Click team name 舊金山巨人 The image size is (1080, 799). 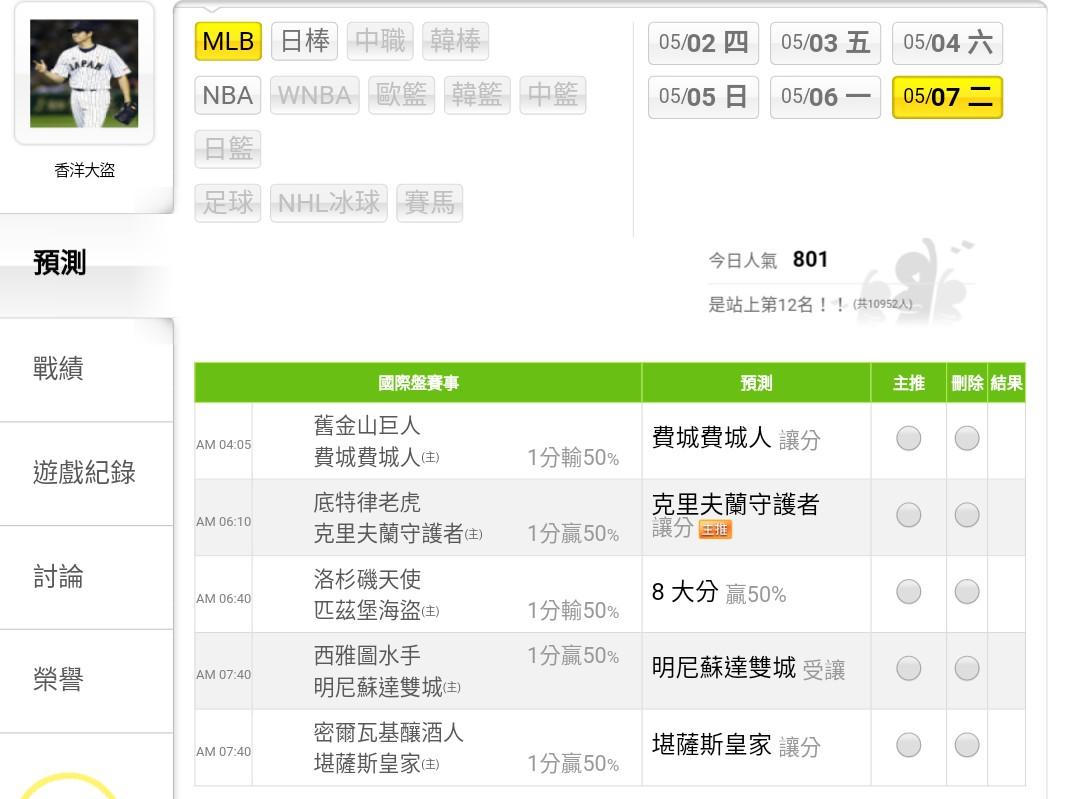(x=367, y=426)
